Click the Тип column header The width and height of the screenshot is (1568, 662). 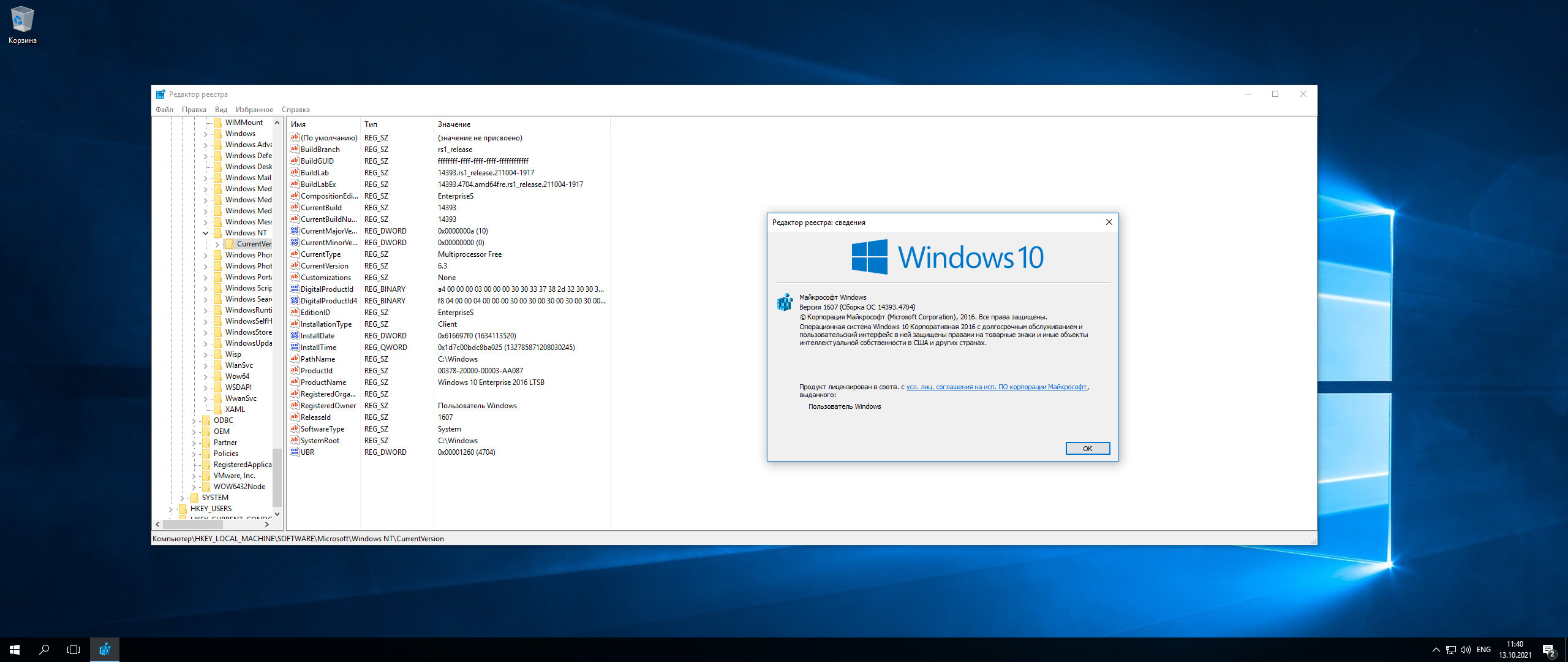tap(397, 124)
